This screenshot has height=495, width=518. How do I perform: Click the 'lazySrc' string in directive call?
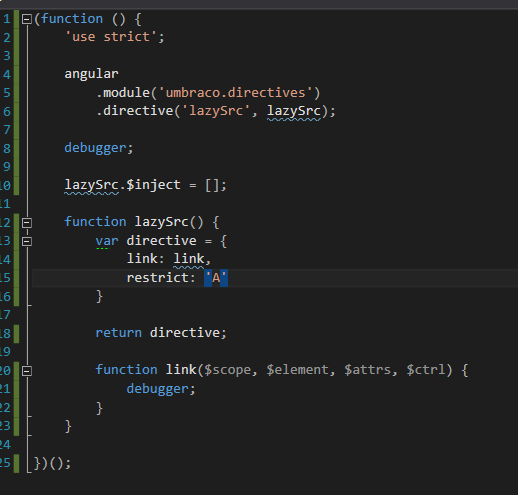tap(216, 111)
